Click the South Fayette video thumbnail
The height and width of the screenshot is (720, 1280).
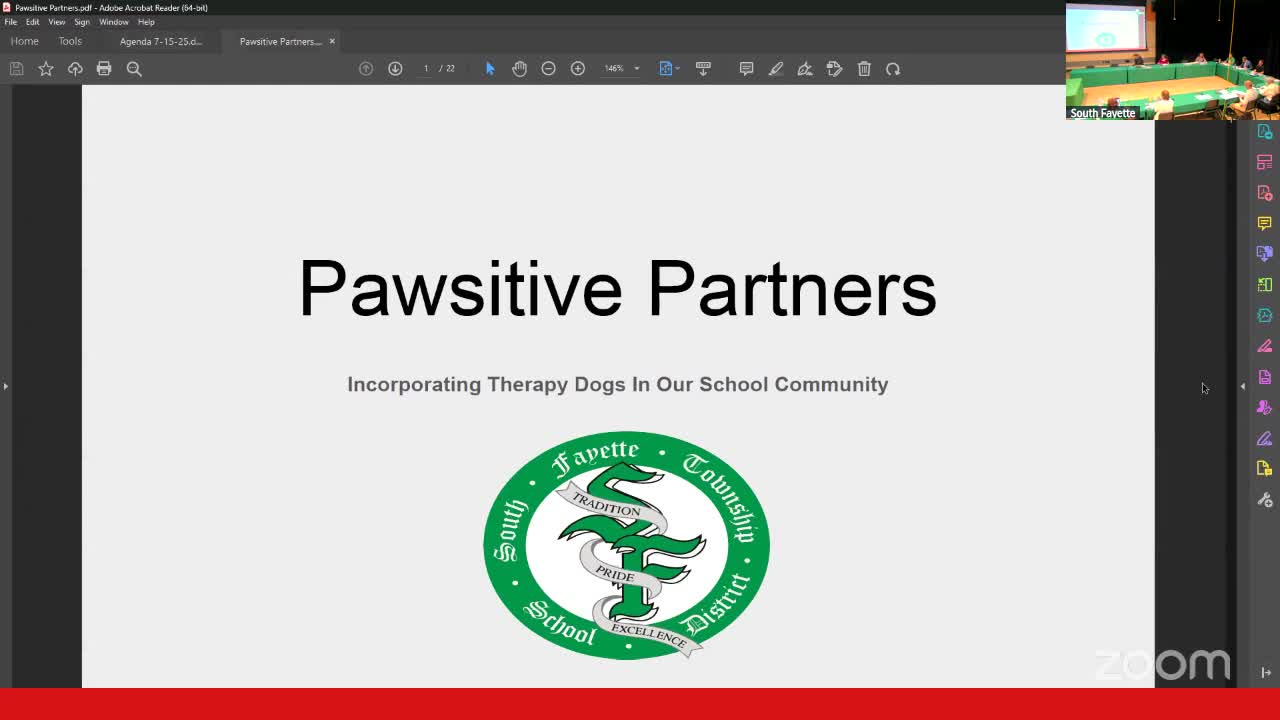click(1173, 61)
